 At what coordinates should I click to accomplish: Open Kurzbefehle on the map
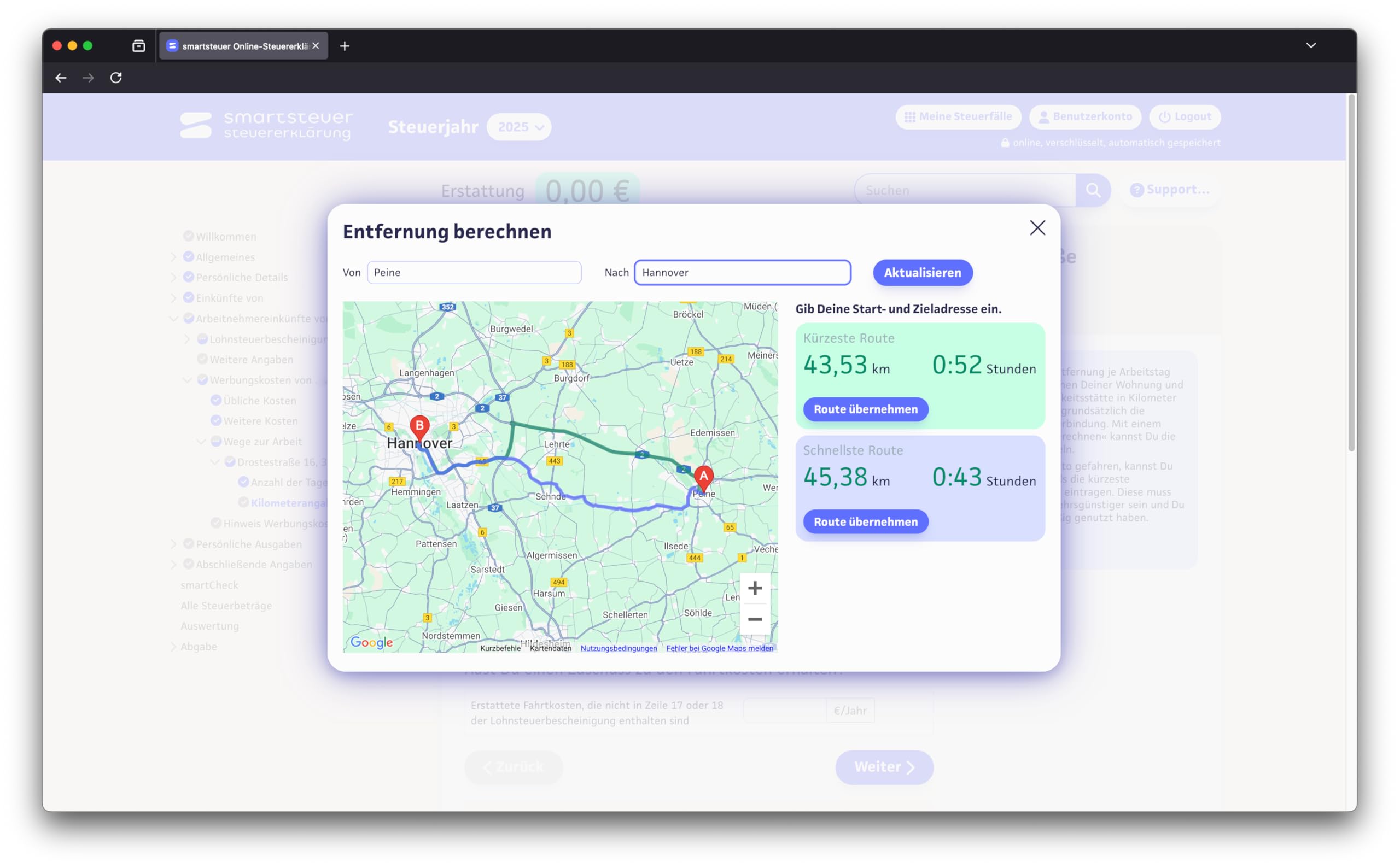click(500, 648)
